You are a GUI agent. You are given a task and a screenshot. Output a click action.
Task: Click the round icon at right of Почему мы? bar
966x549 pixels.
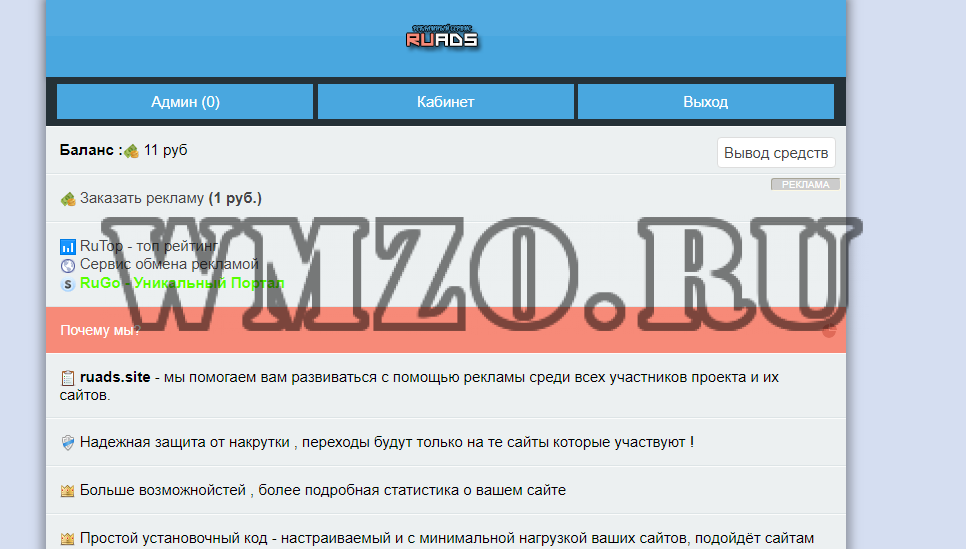click(829, 331)
